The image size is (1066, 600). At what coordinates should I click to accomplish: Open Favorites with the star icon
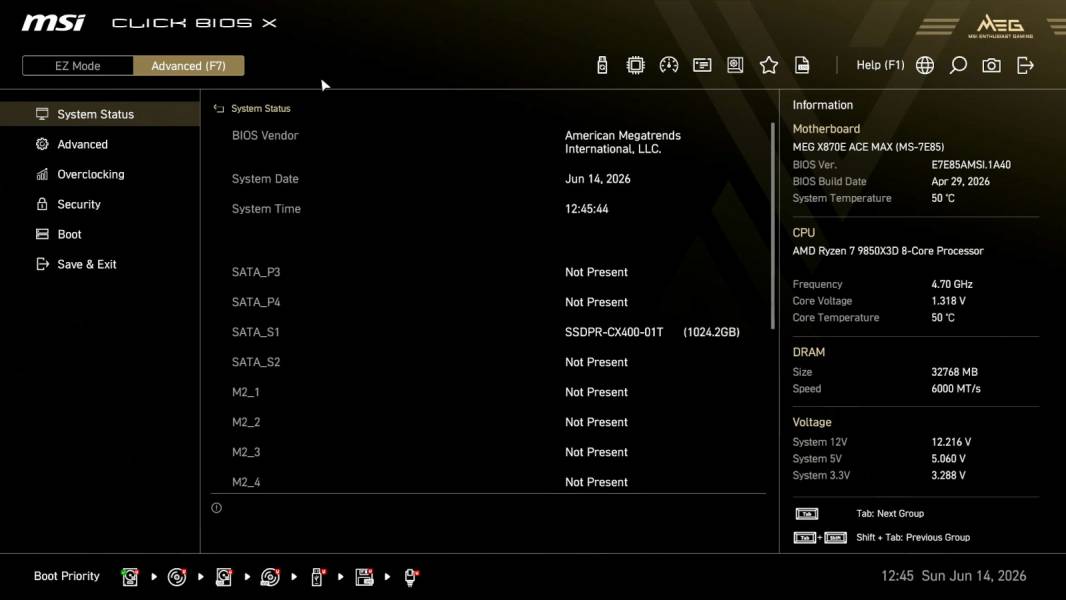tap(769, 65)
